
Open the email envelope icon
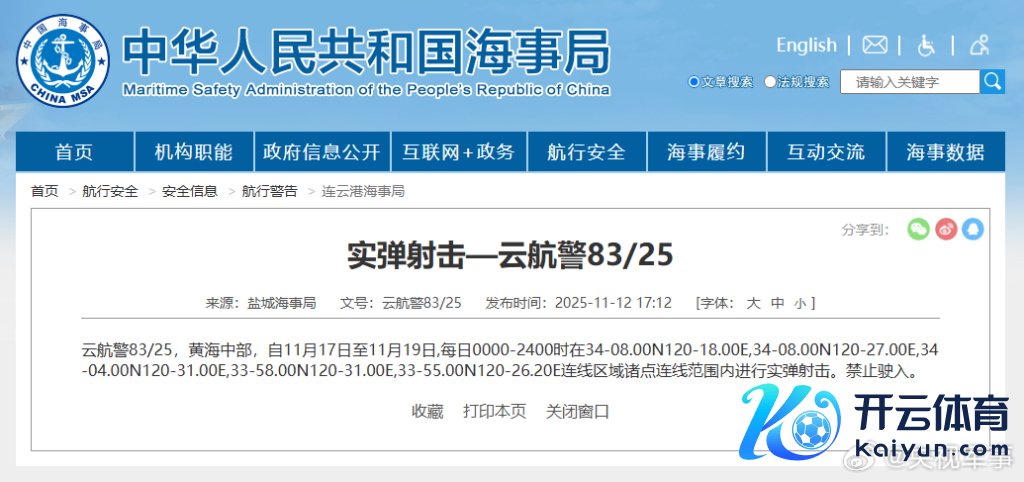[x=875, y=45]
